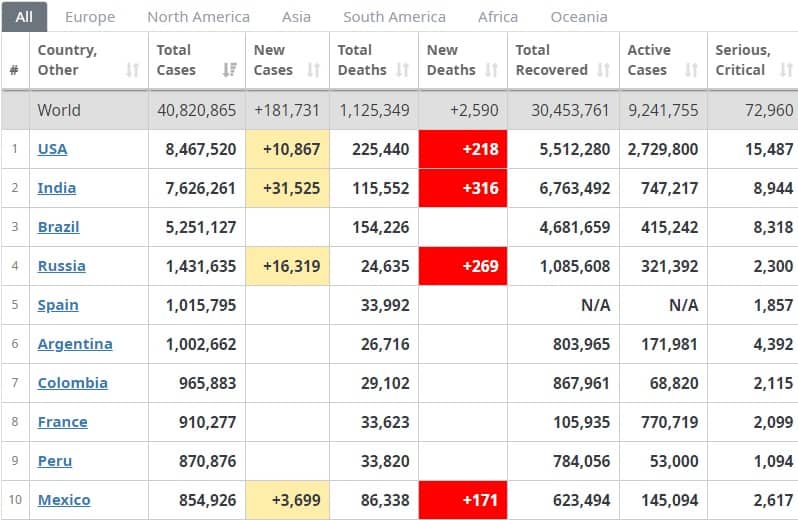The image size is (798, 520).
Task: Switch to the Africa tab
Action: pos(498,17)
